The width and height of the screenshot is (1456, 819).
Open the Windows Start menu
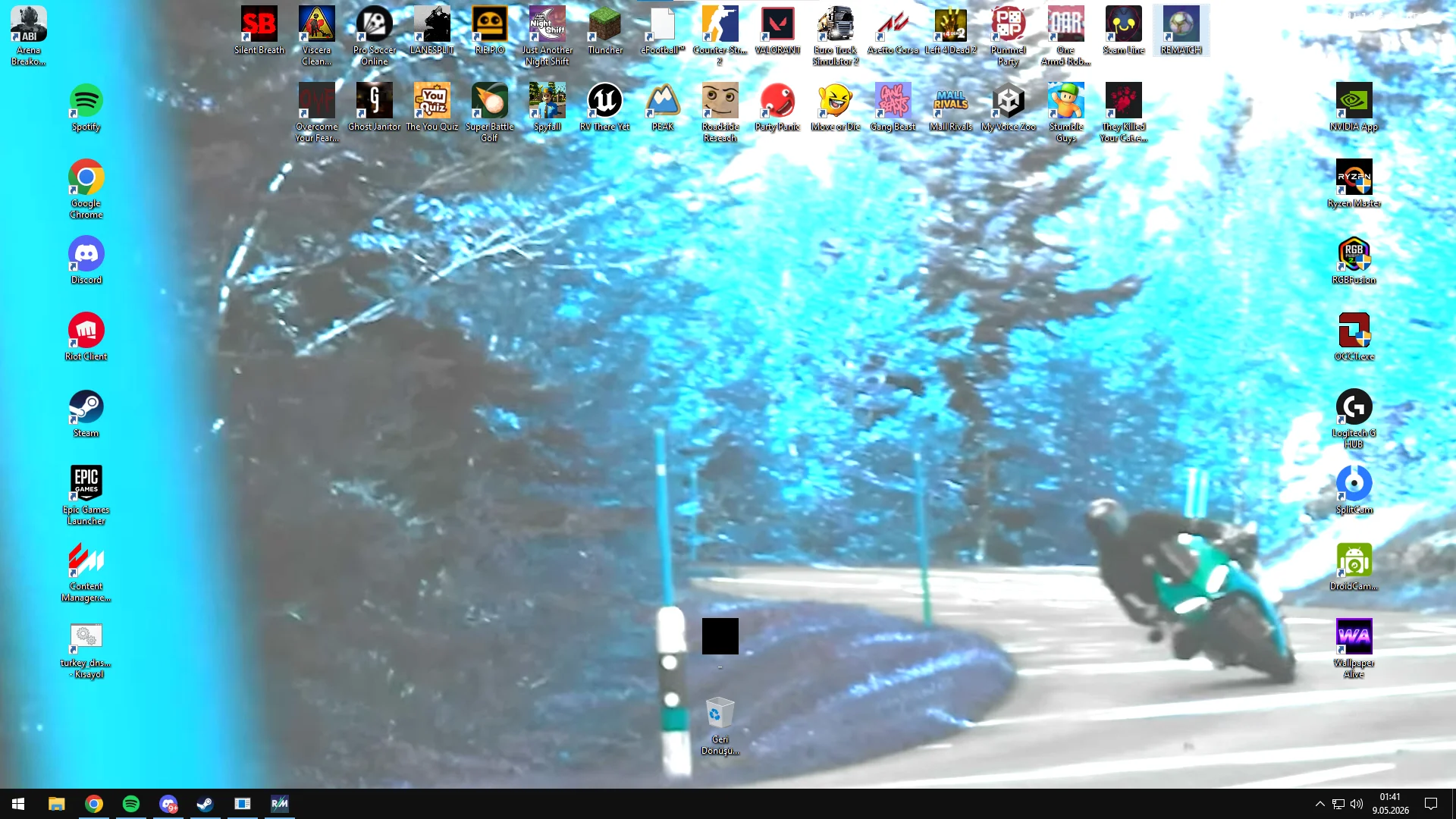click(18, 804)
